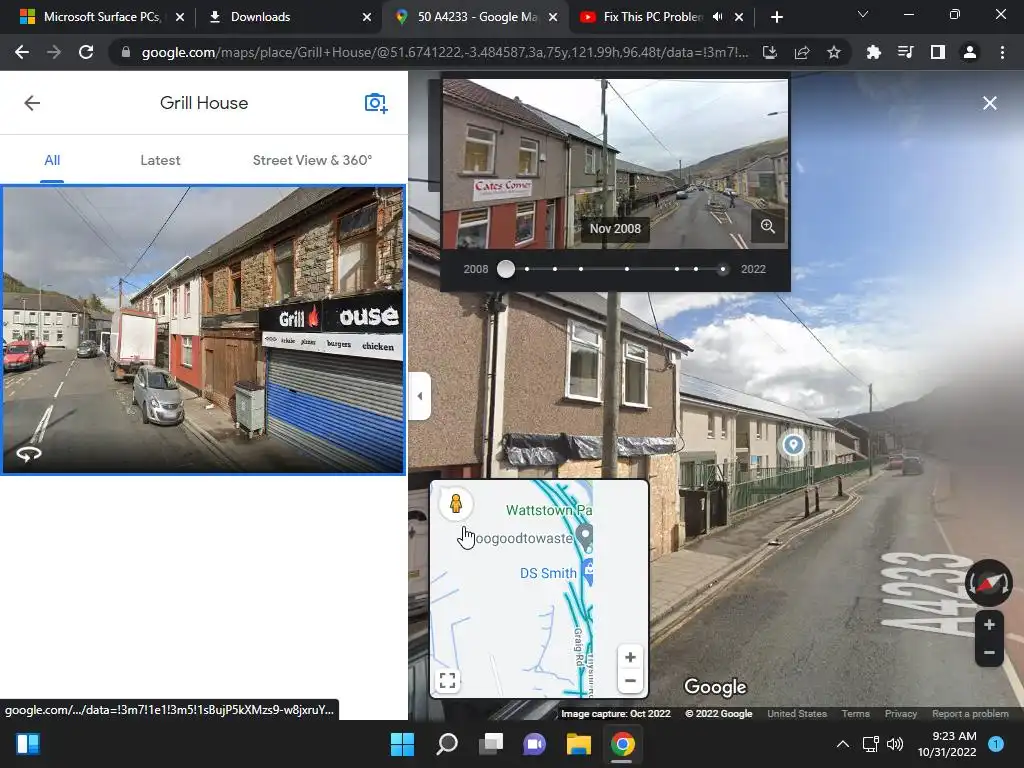Open the tab search dropdown
The width and height of the screenshot is (1024, 768).
pos(863,14)
